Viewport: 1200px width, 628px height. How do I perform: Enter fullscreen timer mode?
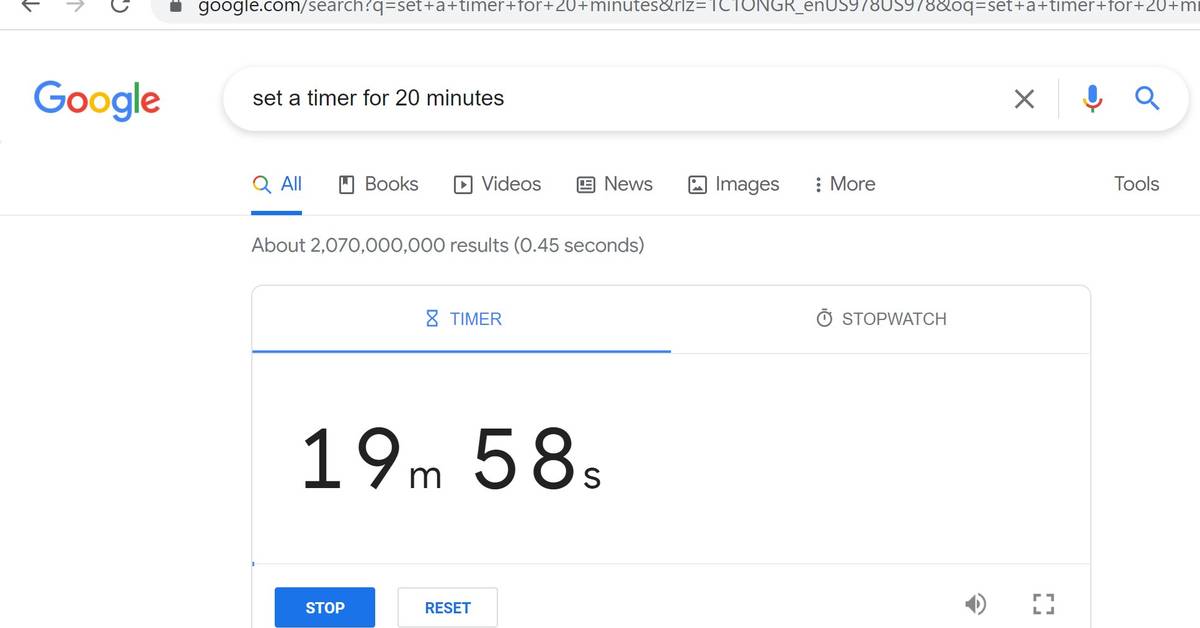(1043, 604)
